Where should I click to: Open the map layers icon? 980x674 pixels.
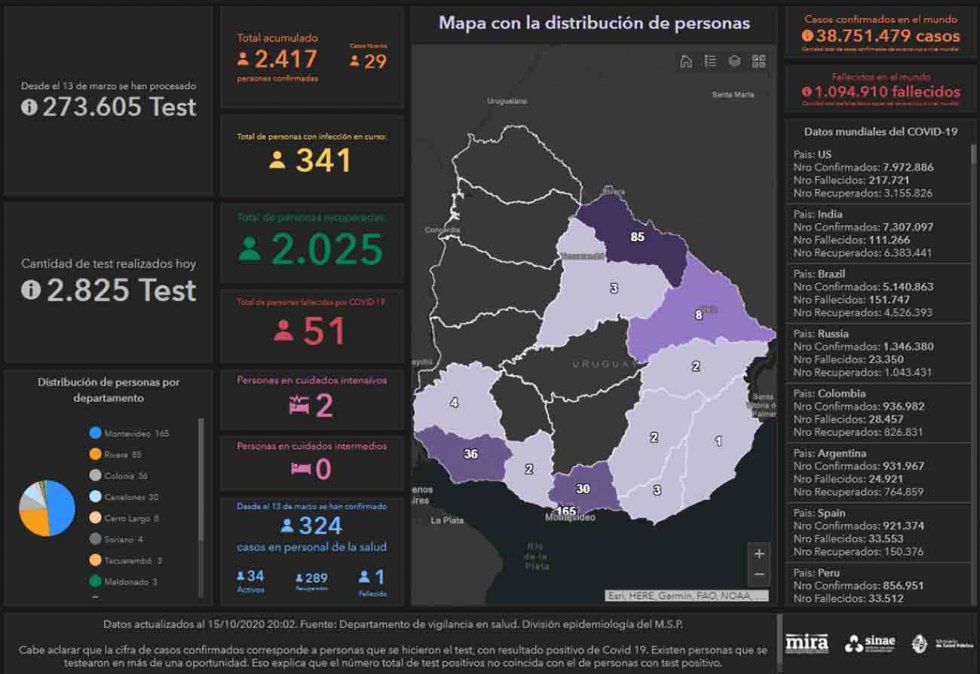click(x=735, y=61)
